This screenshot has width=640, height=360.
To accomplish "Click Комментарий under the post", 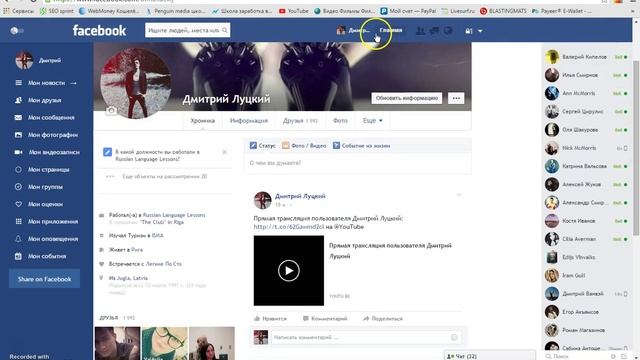I will point(325,318).
